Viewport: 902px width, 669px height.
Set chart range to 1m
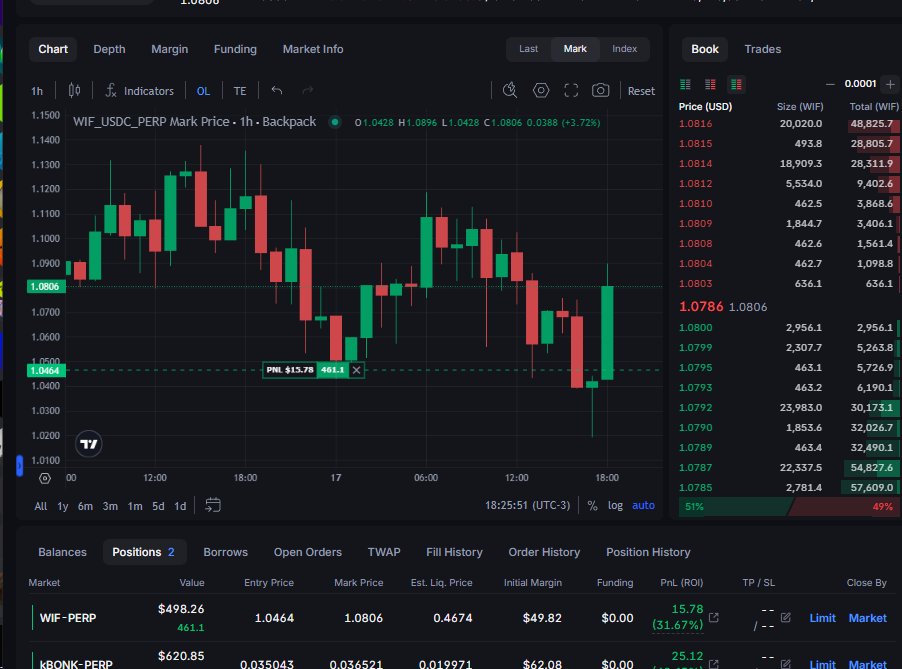(135, 506)
